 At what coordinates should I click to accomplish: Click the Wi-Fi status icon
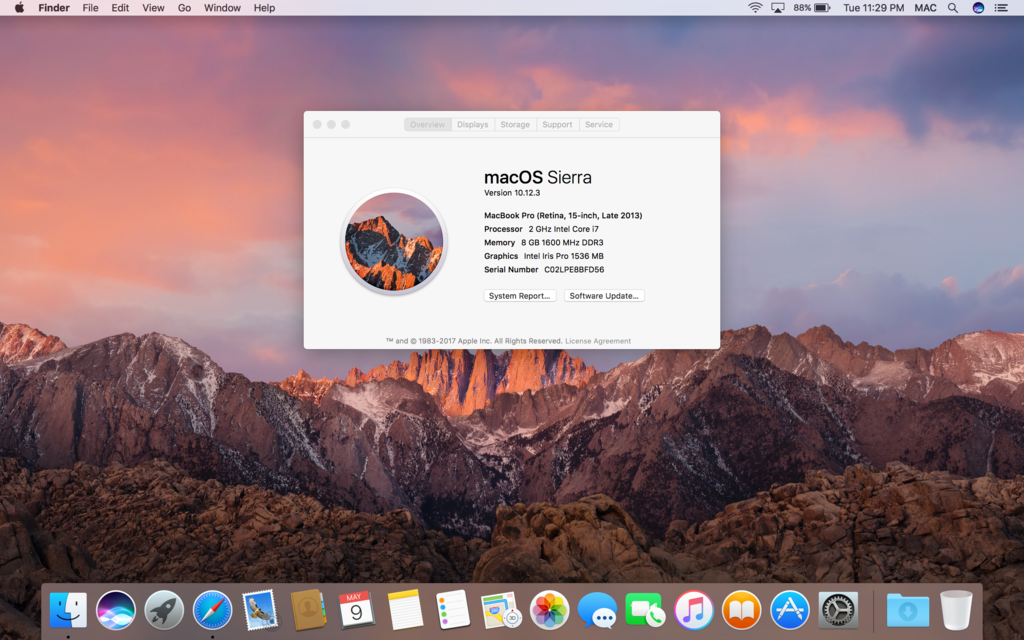click(755, 8)
